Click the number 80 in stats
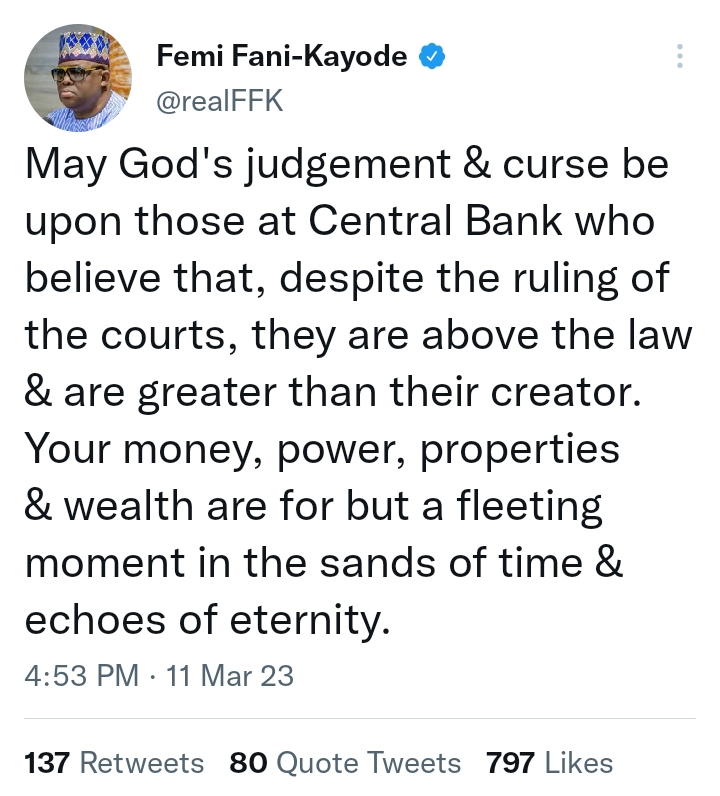The image size is (720, 796). point(248,762)
